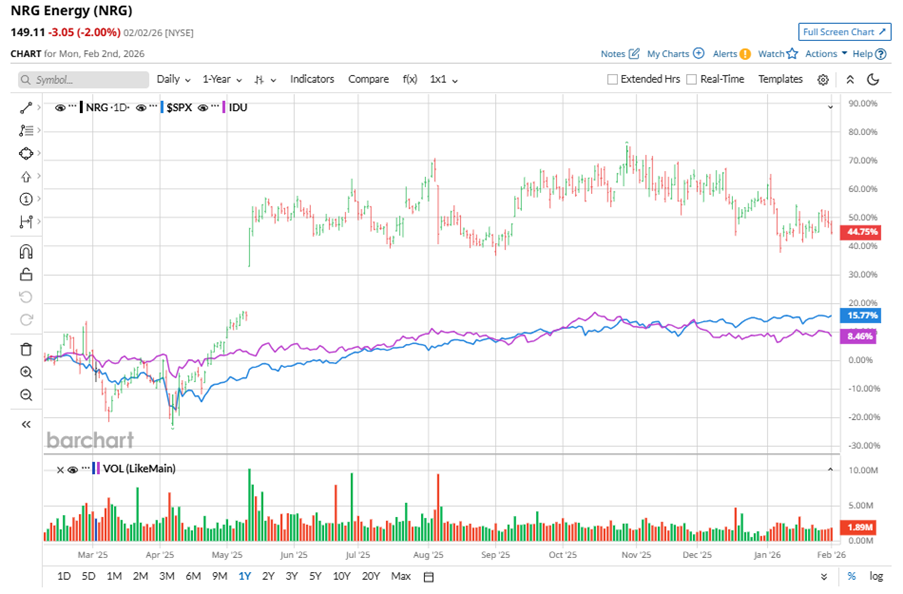Collapse the toolbar with double chevron up
Viewport: 903px width, 594px height.
[850, 80]
